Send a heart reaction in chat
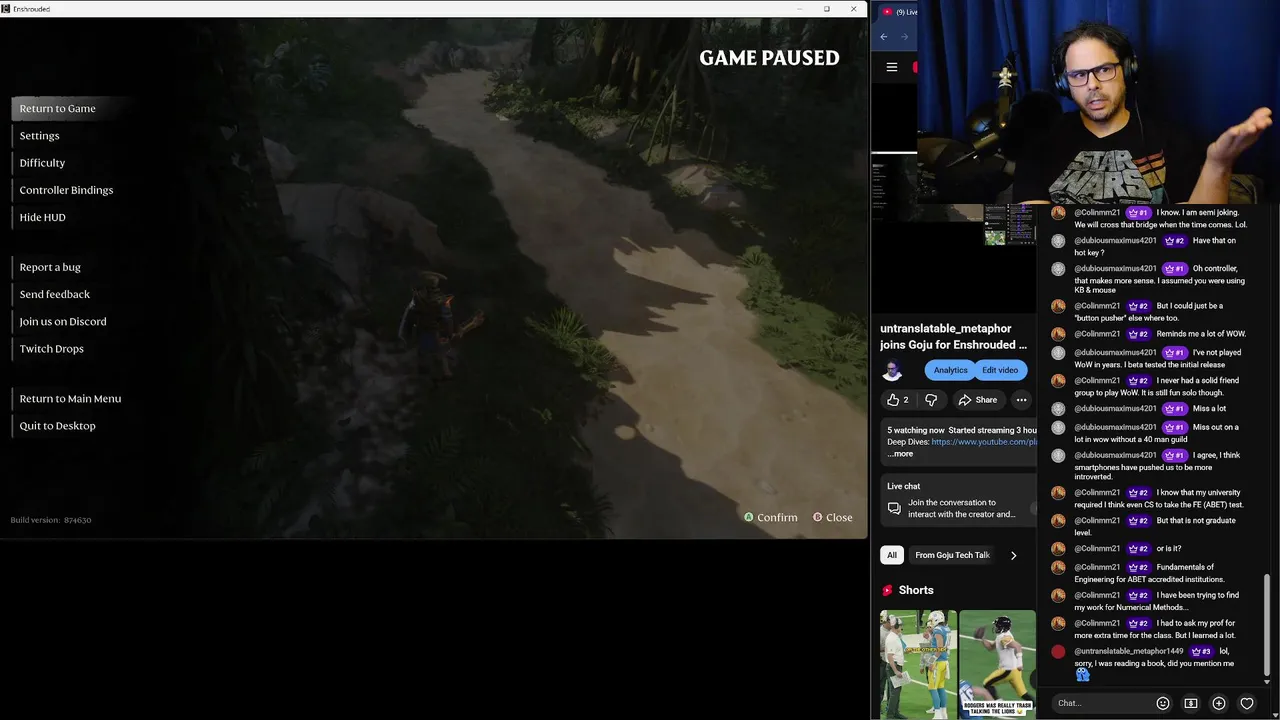The image size is (1280, 720). coord(1247,703)
